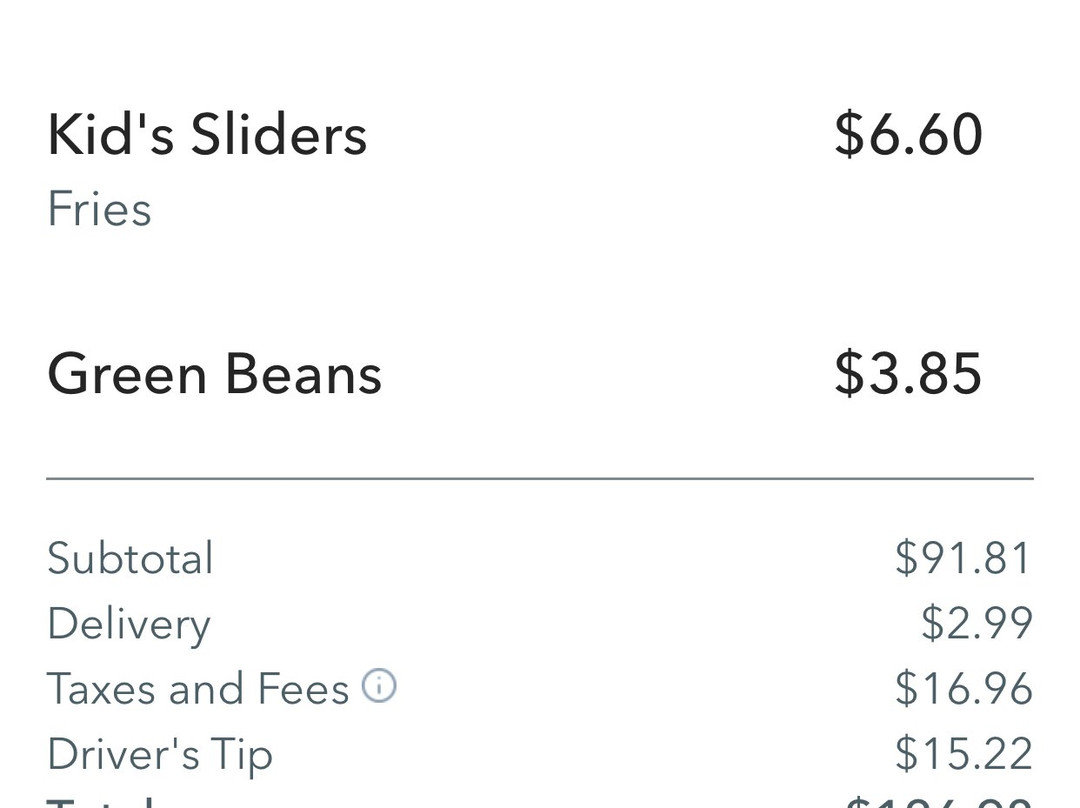Select the Subtotal label

click(130, 558)
